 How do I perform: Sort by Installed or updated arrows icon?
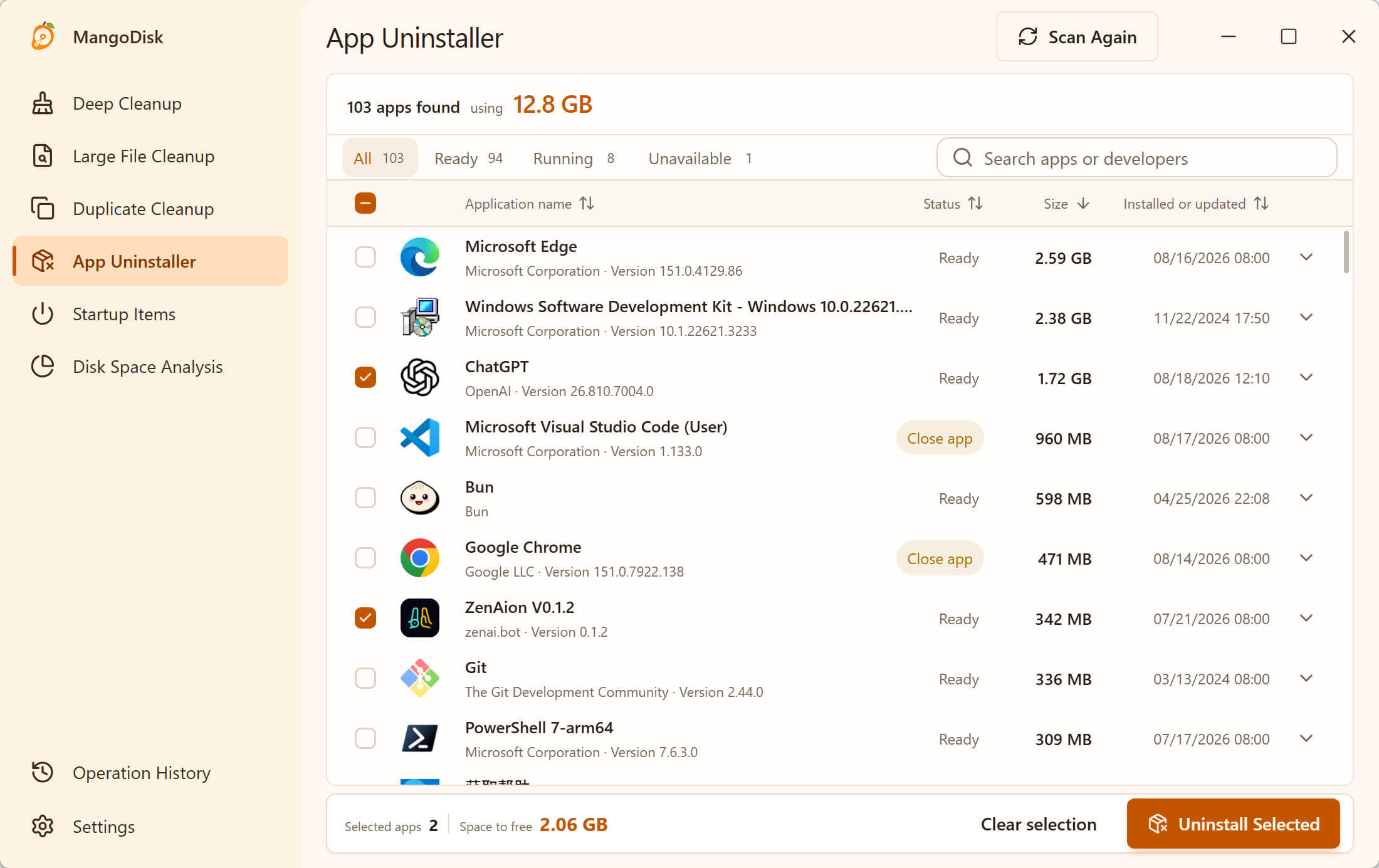click(x=1261, y=204)
